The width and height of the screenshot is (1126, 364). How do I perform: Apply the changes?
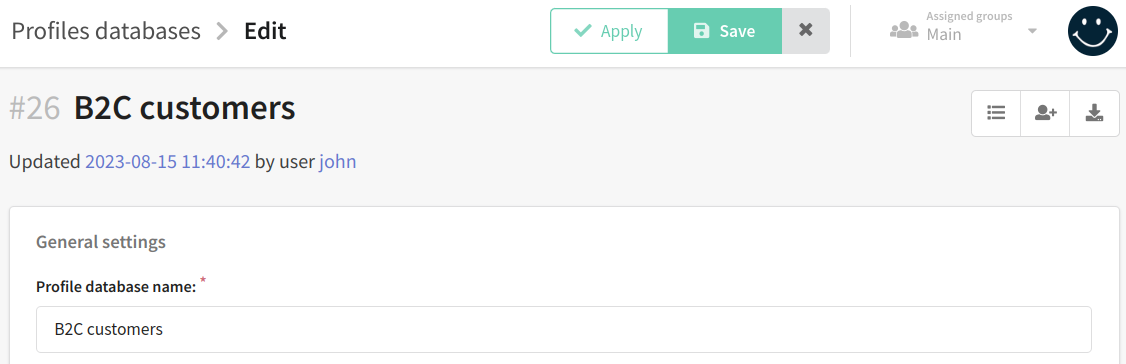coord(609,31)
